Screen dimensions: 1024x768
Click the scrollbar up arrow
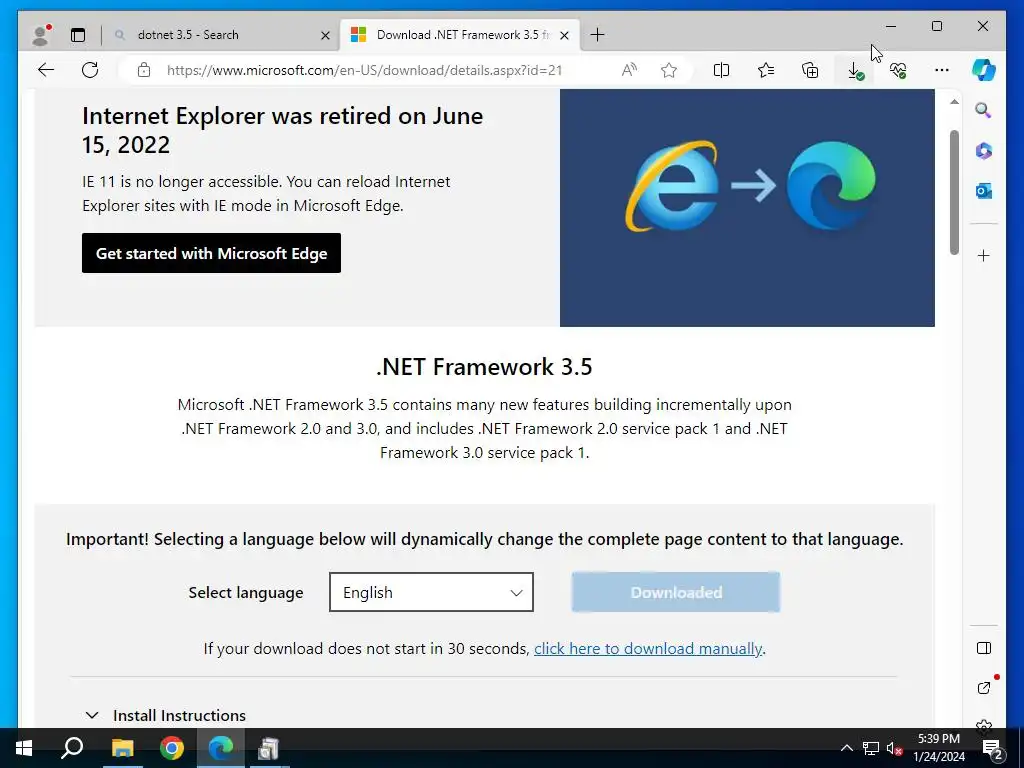coord(954,102)
